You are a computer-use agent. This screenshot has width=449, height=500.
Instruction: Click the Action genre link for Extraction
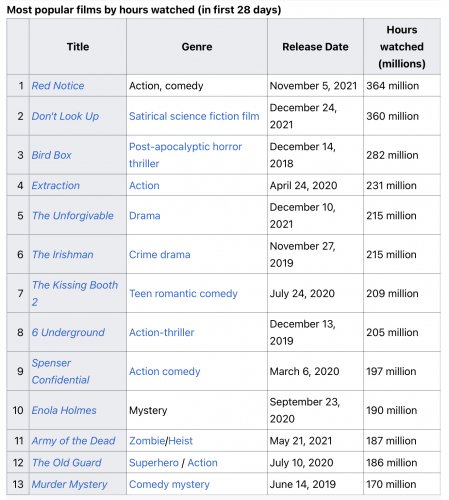pos(144,185)
